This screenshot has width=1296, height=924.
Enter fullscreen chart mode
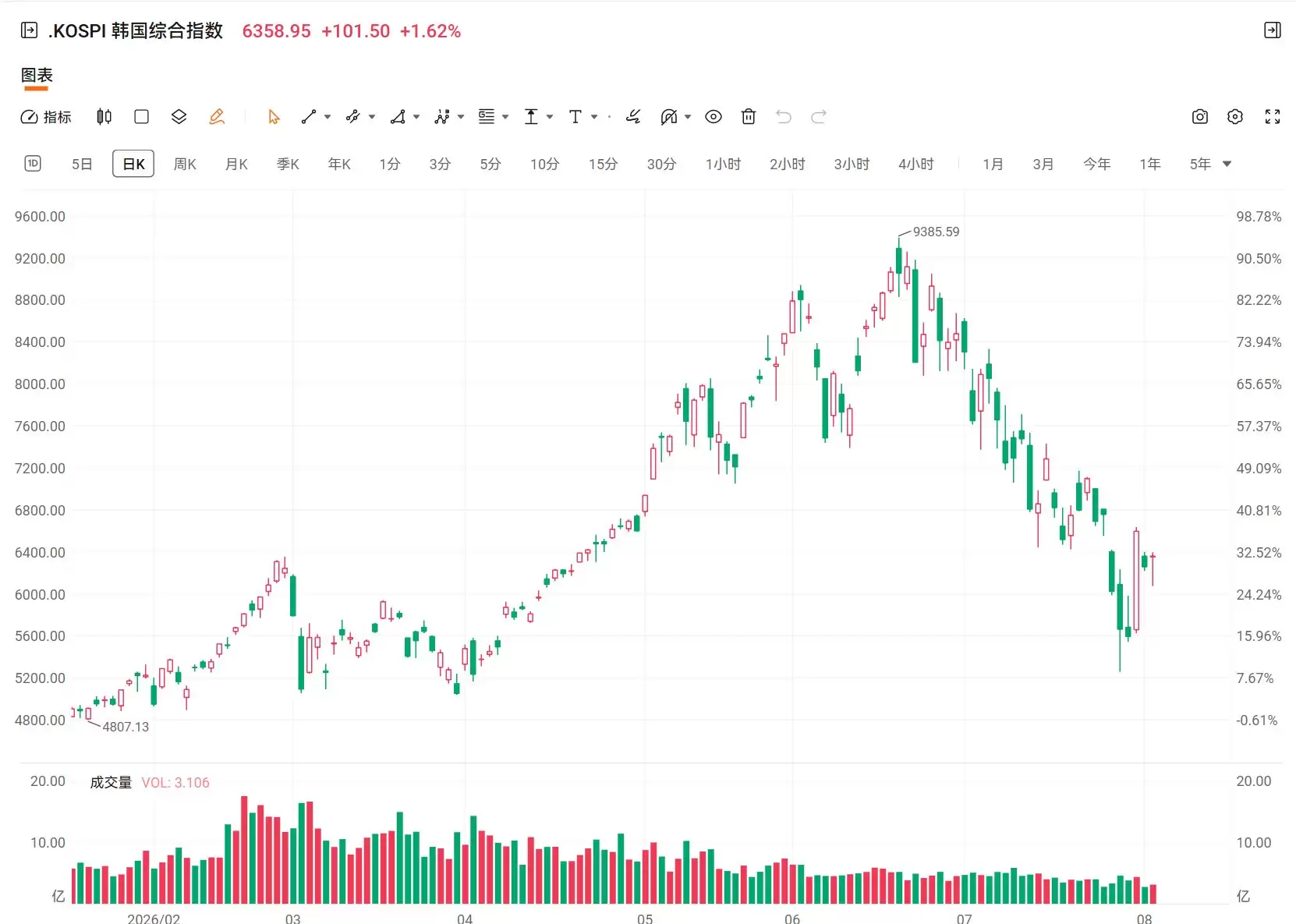coord(1273,117)
